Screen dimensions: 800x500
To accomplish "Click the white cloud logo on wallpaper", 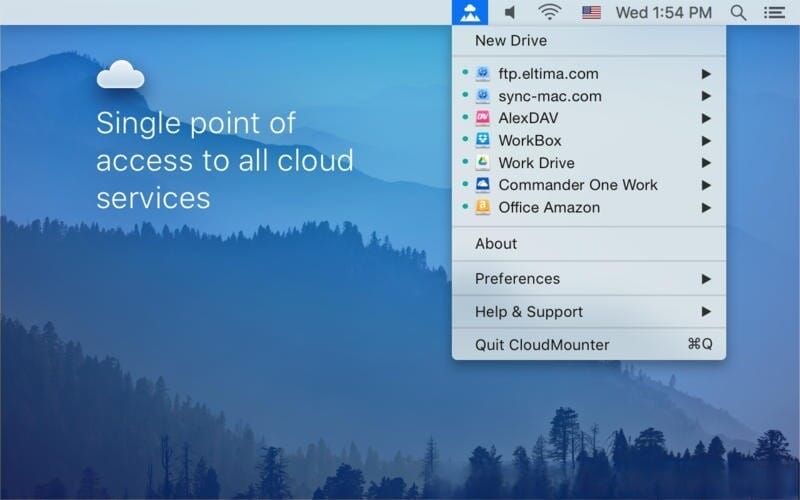I will [x=120, y=74].
